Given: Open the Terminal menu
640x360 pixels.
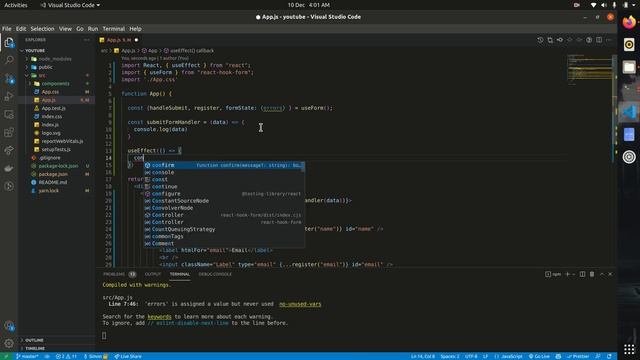Looking at the screenshot, I should pyautogui.click(x=113, y=29).
